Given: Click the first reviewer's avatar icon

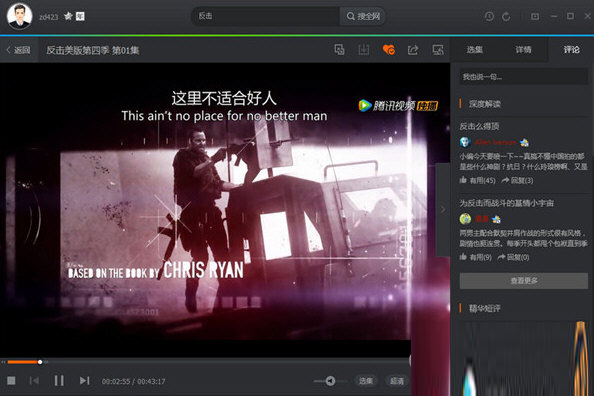Looking at the screenshot, I should (x=465, y=142).
